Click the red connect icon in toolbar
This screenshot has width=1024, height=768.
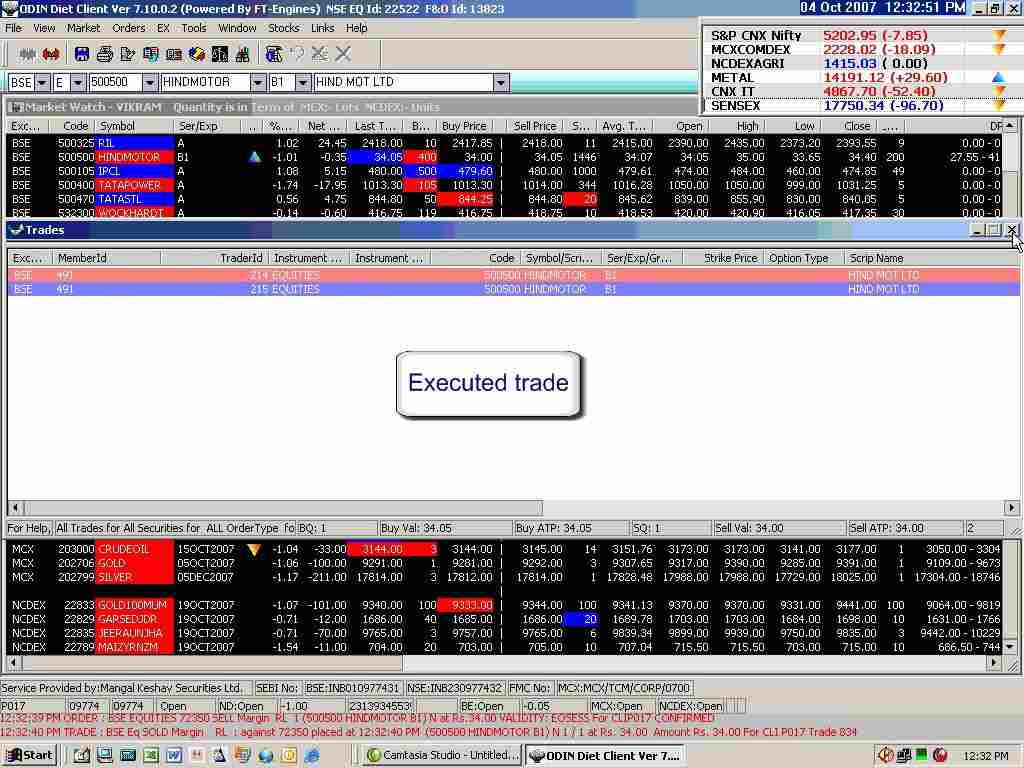(x=50, y=54)
